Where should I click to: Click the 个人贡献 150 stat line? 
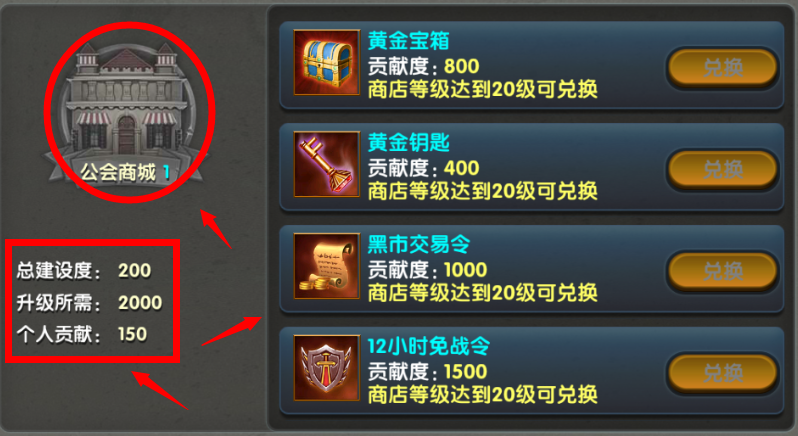[82, 334]
